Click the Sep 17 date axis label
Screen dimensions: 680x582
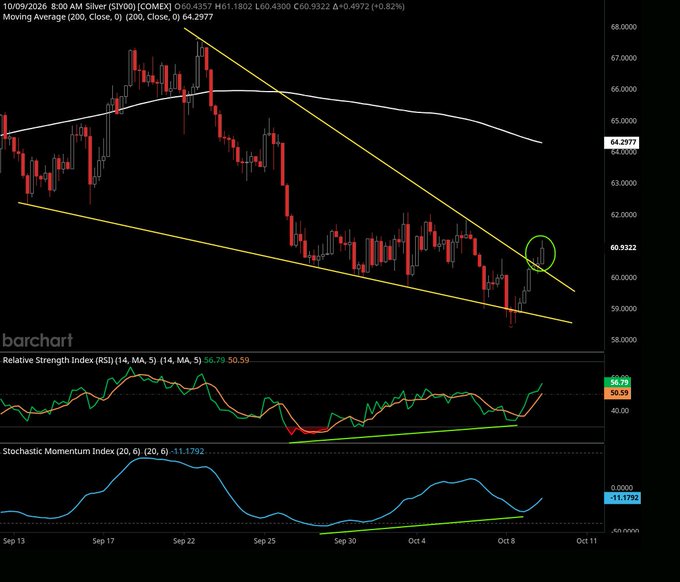[103, 541]
